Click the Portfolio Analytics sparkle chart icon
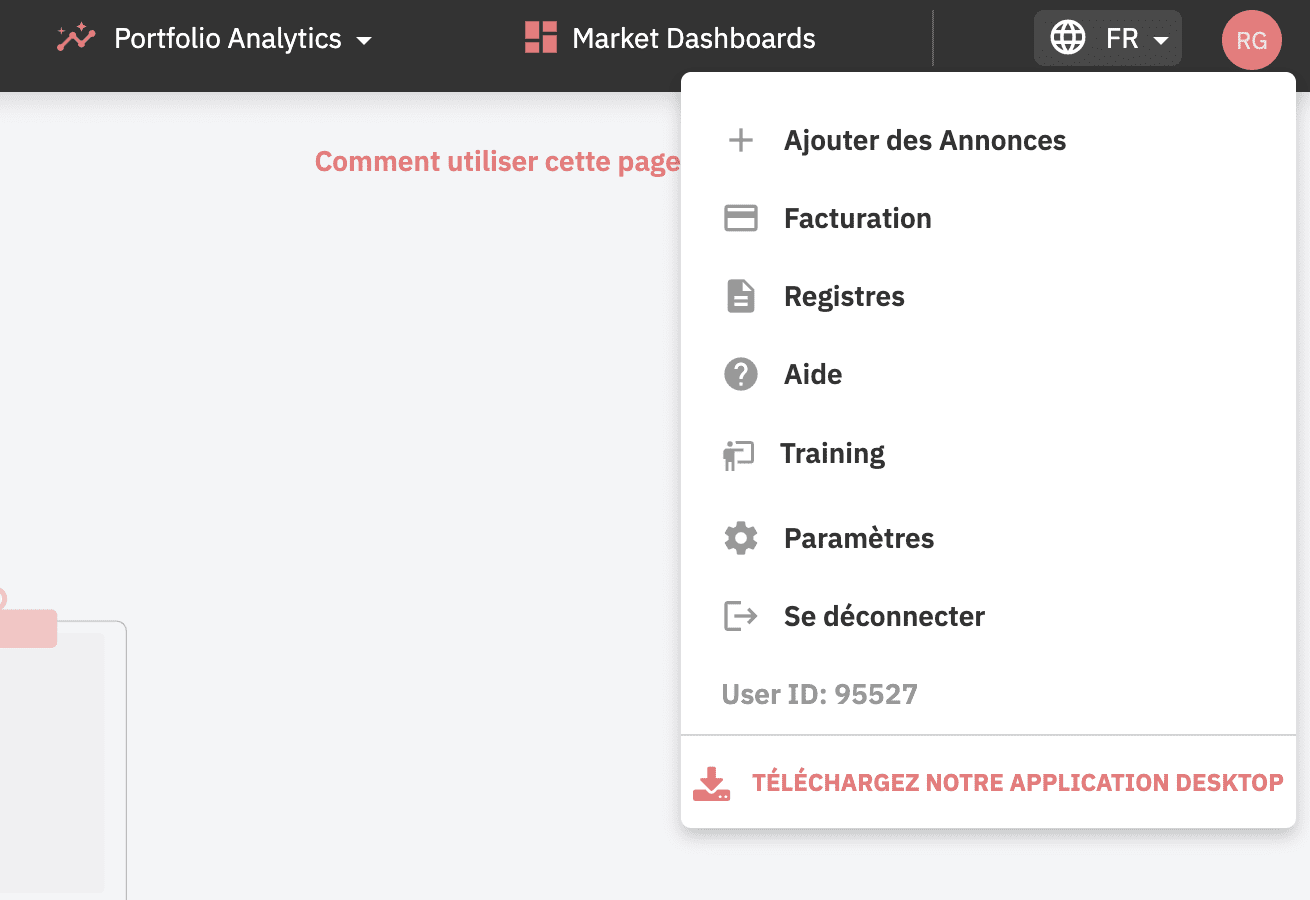This screenshot has width=1310, height=900. tap(76, 38)
